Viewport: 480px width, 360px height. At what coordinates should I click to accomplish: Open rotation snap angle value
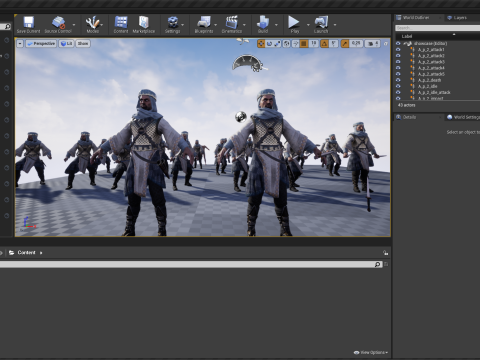click(334, 44)
